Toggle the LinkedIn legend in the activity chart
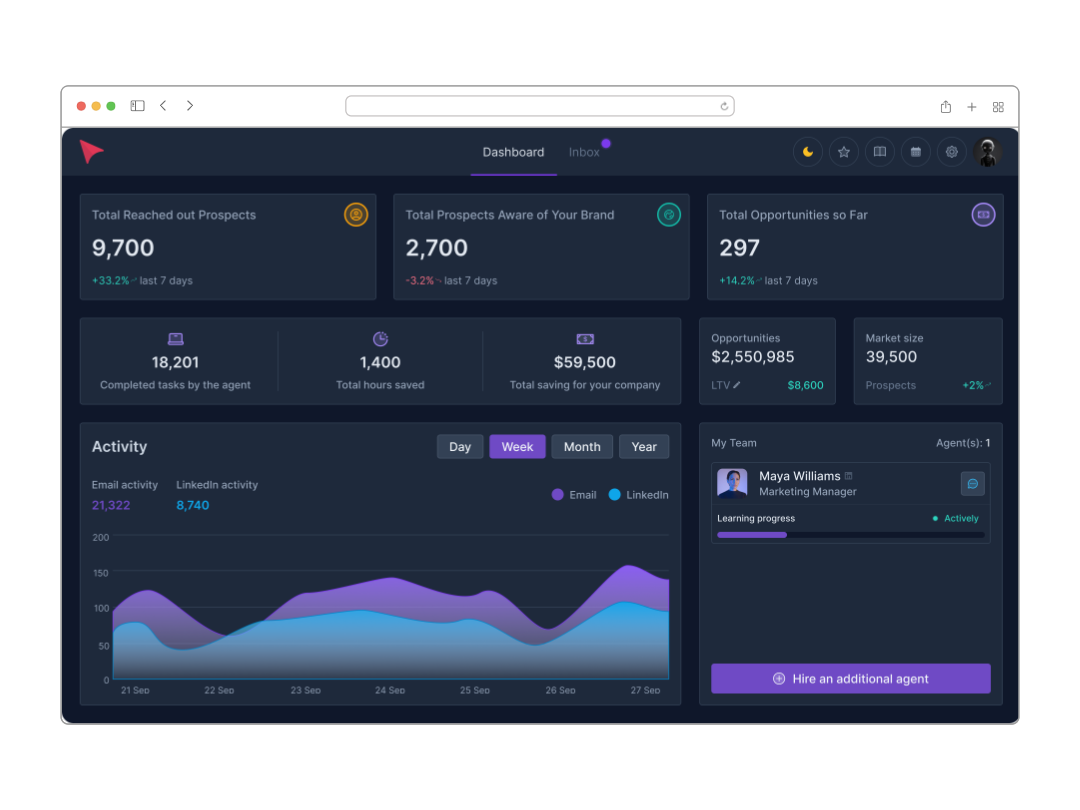Image resolution: width=1080 pixels, height=810 pixels. [x=638, y=494]
